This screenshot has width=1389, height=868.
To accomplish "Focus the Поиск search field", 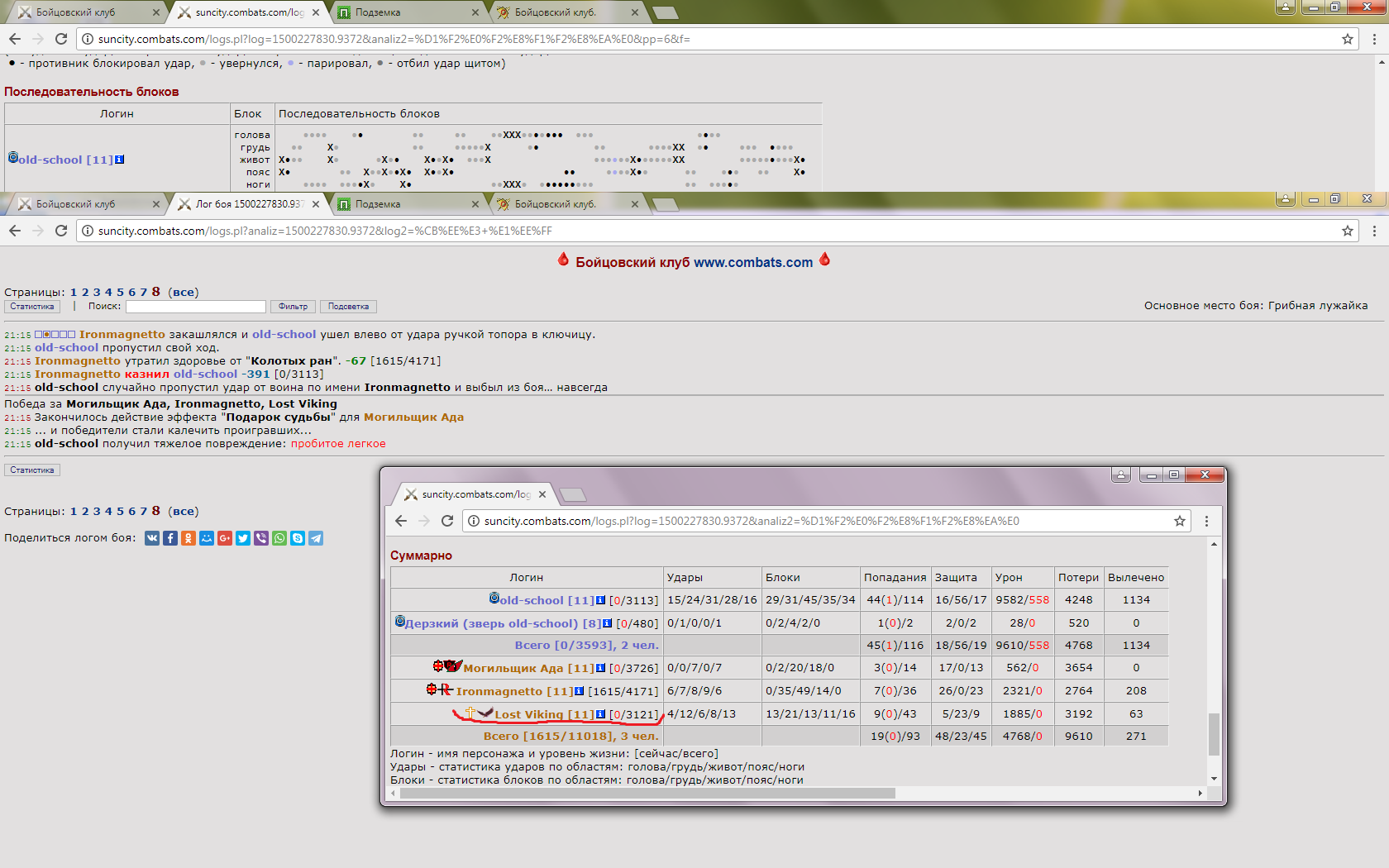I will [196, 307].
